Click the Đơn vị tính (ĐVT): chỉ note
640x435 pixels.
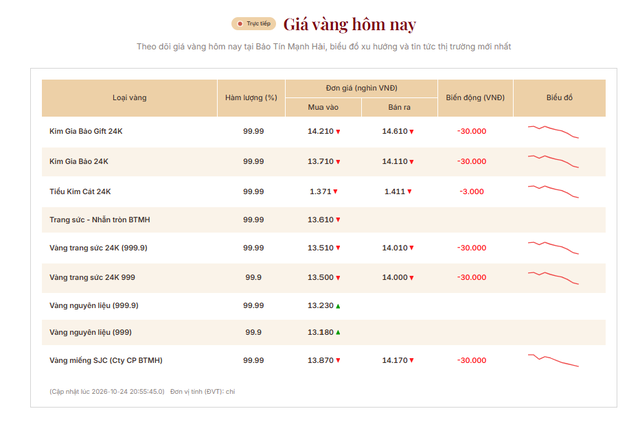click(202, 392)
